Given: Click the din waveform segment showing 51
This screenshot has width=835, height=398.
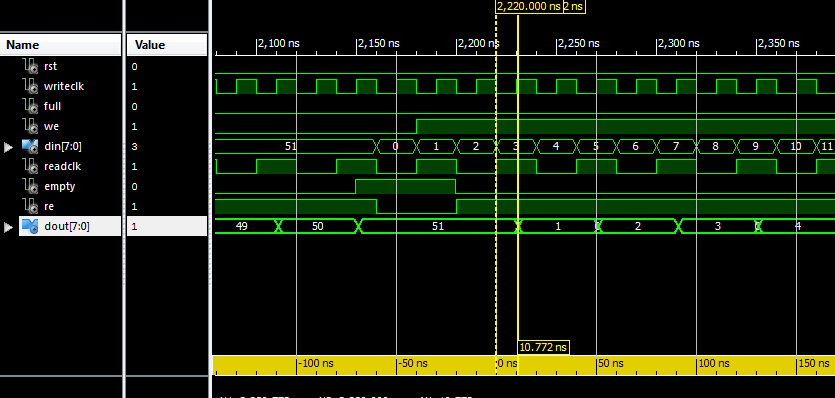Looking at the screenshot, I should [x=296, y=147].
